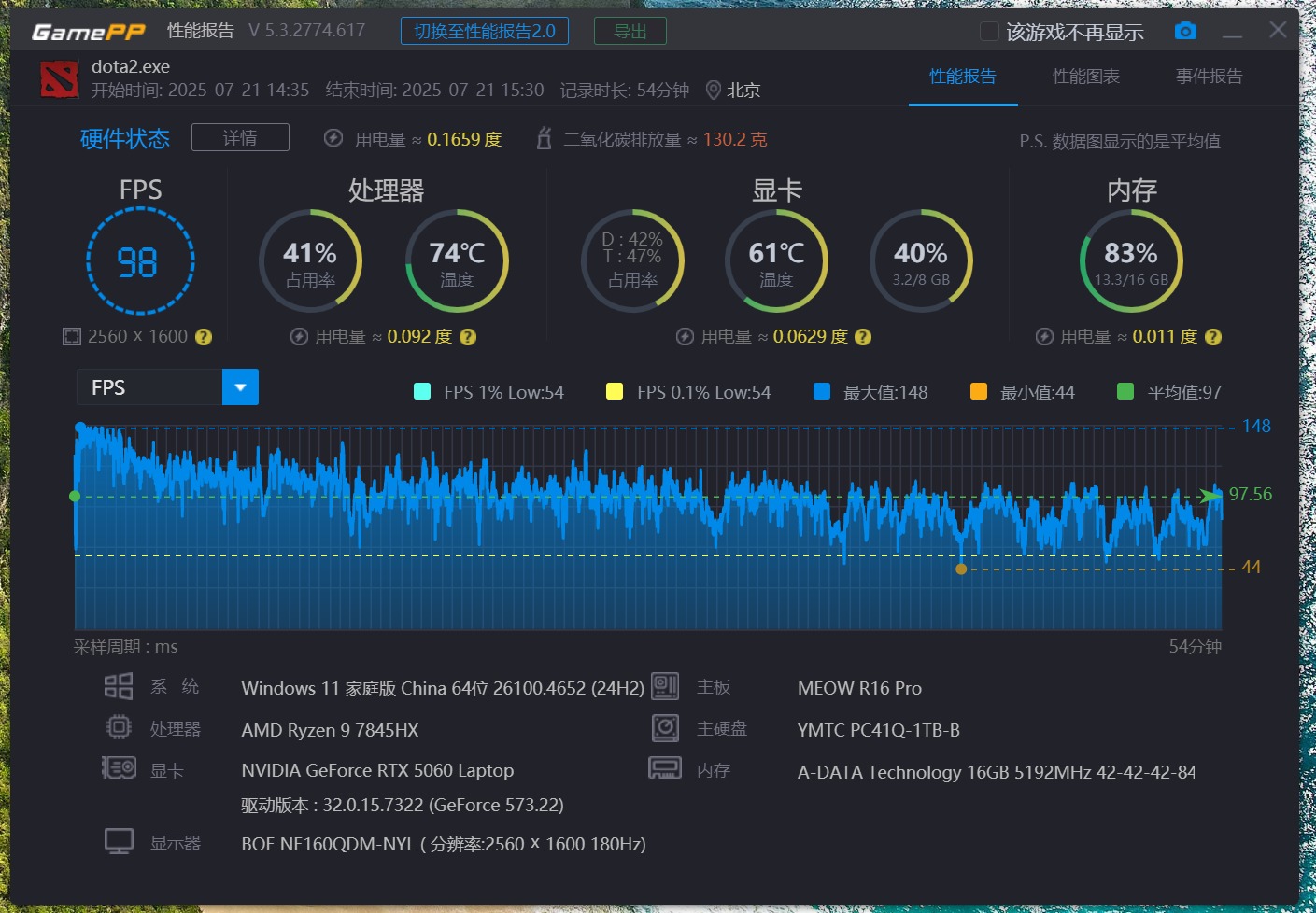Click the AMD Ryzen 9 7845HX text
This screenshot has width=1316, height=913.
pos(330,730)
